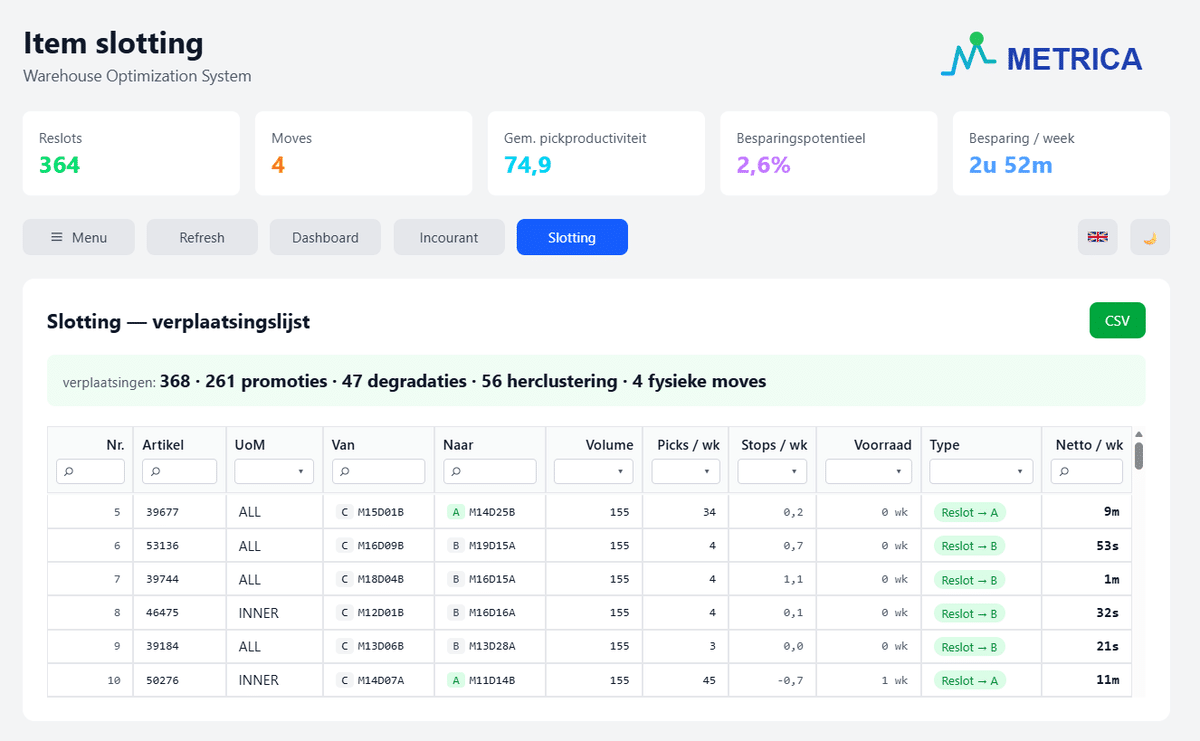The height and width of the screenshot is (741, 1200).
Task: Focus the Artikel column search field
Action: [180, 471]
